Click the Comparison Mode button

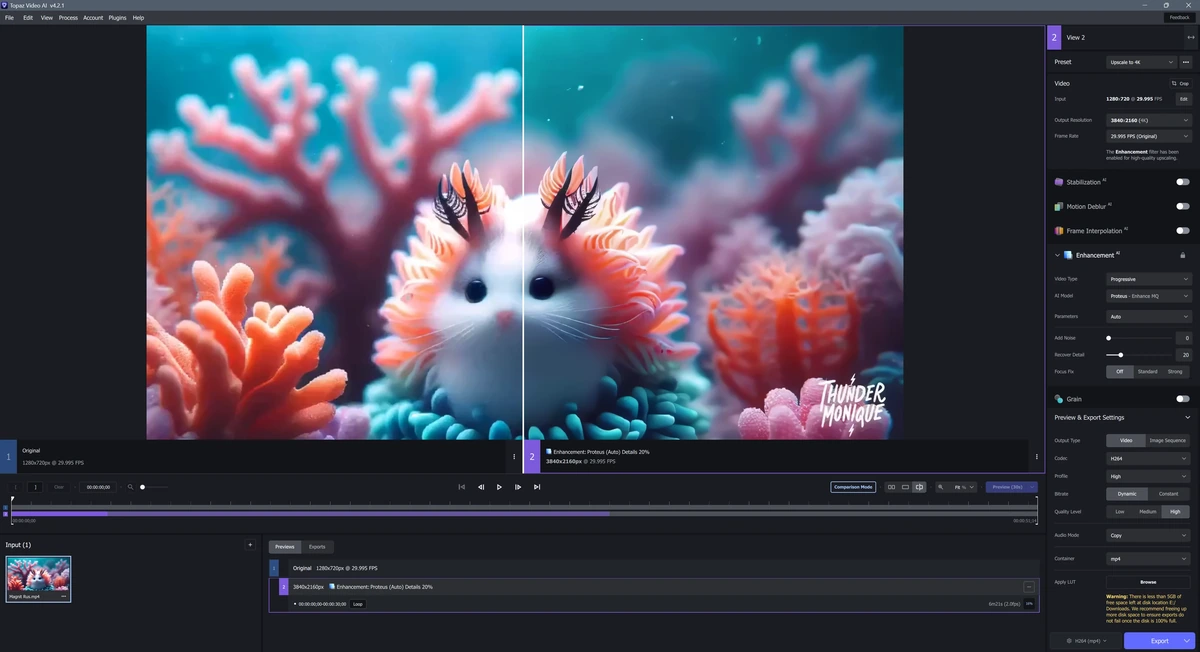[853, 487]
